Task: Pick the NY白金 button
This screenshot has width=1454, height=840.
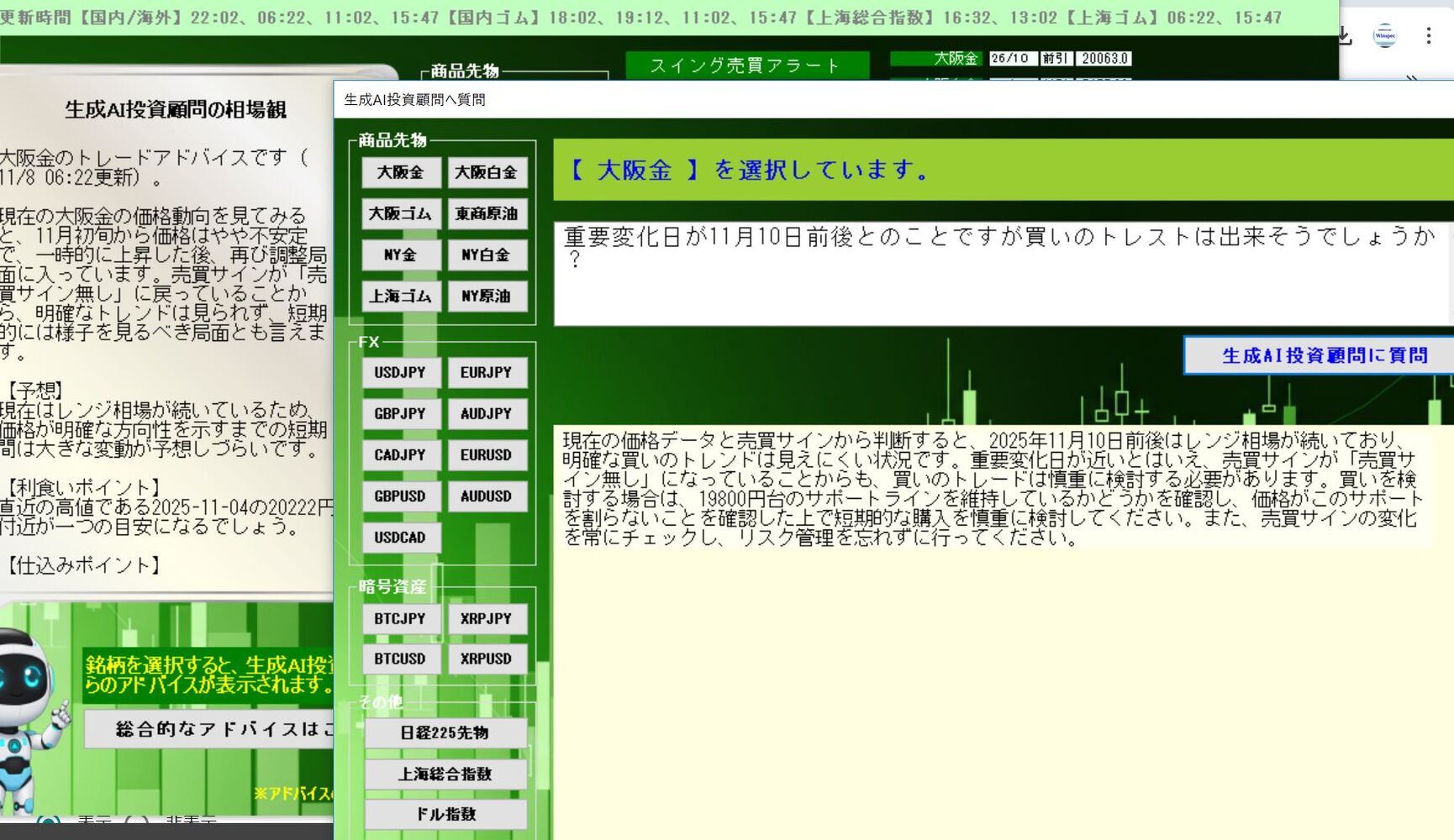Action: pyautogui.click(x=487, y=255)
